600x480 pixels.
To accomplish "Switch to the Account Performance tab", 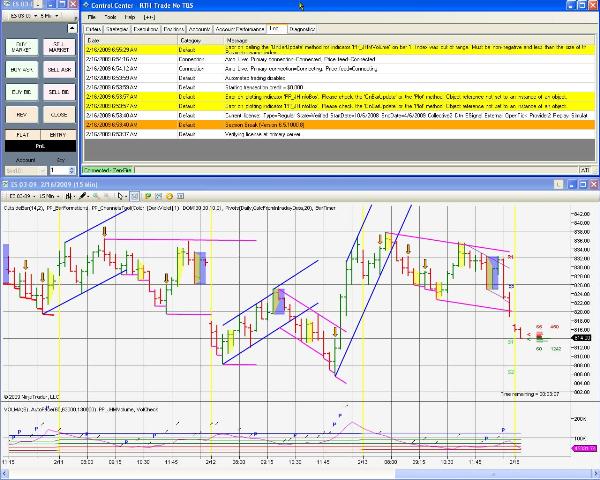I will click(240, 29).
